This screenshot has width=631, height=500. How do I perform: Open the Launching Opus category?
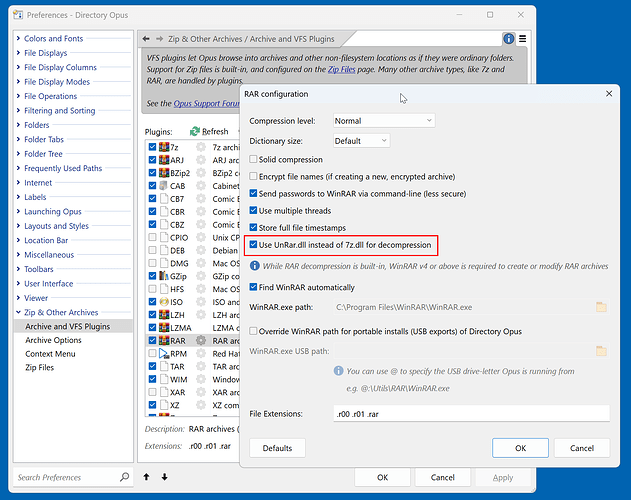click(53, 211)
